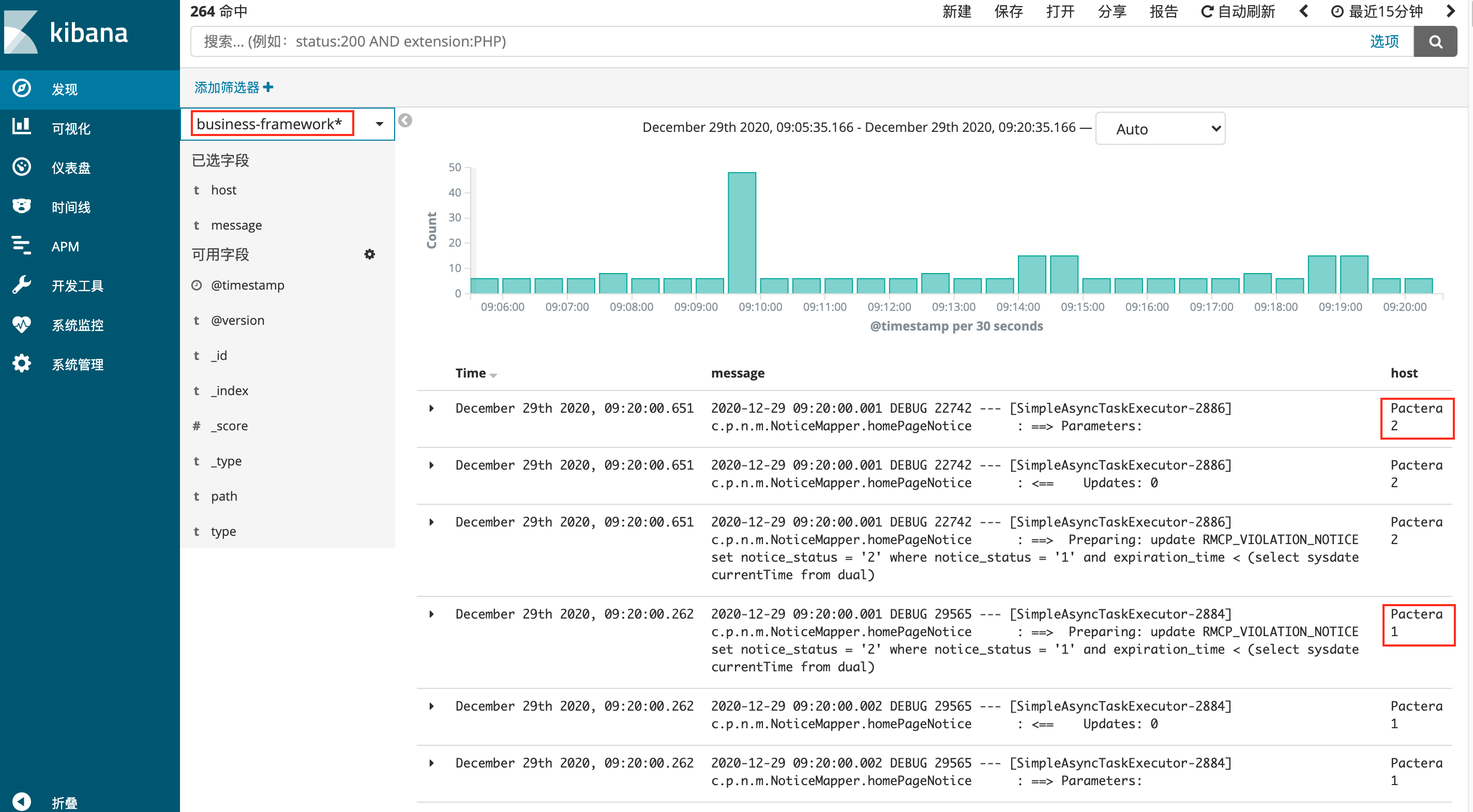Screen dimensions: 1473x812
Task: Expand the executor-2884 Preparing update row
Action: (432, 614)
